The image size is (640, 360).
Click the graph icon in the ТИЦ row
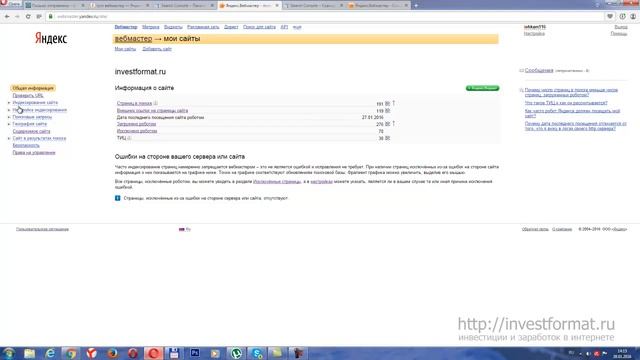pyautogui.click(x=387, y=138)
